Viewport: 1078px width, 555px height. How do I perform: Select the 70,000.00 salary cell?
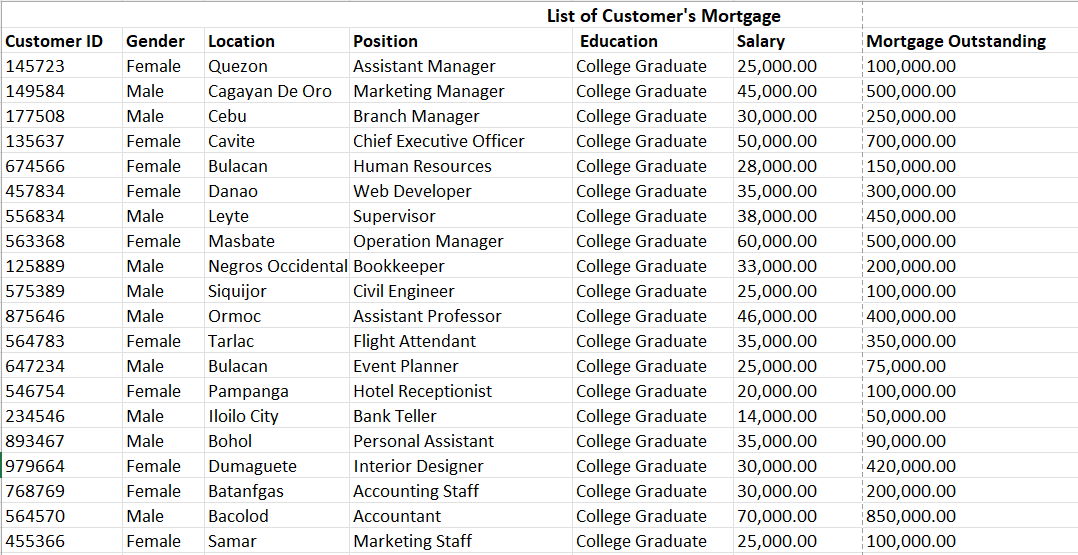tap(776, 516)
